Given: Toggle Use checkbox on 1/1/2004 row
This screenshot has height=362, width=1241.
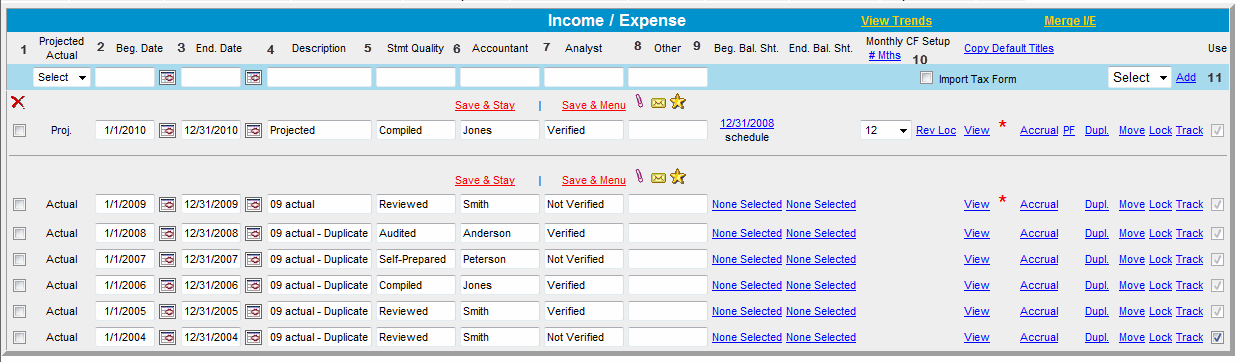Looking at the screenshot, I should pyautogui.click(x=1217, y=337).
